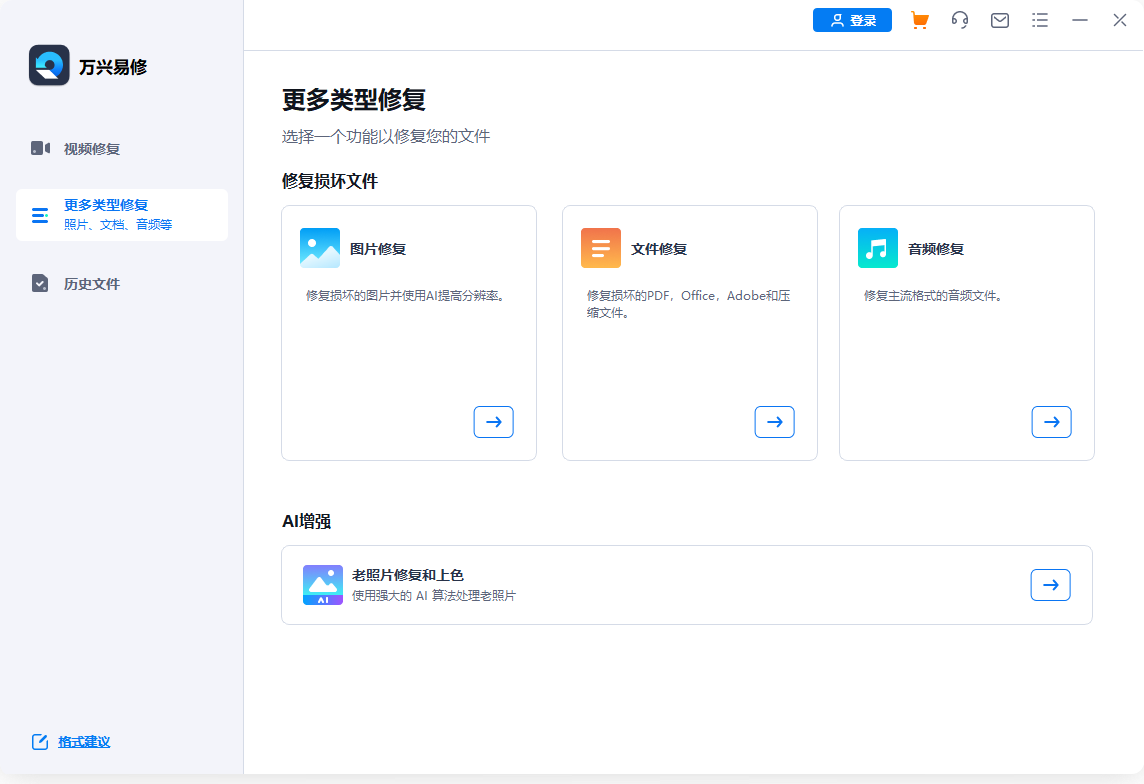Open the mail message icon
This screenshot has height=784, width=1144.
(999, 20)
